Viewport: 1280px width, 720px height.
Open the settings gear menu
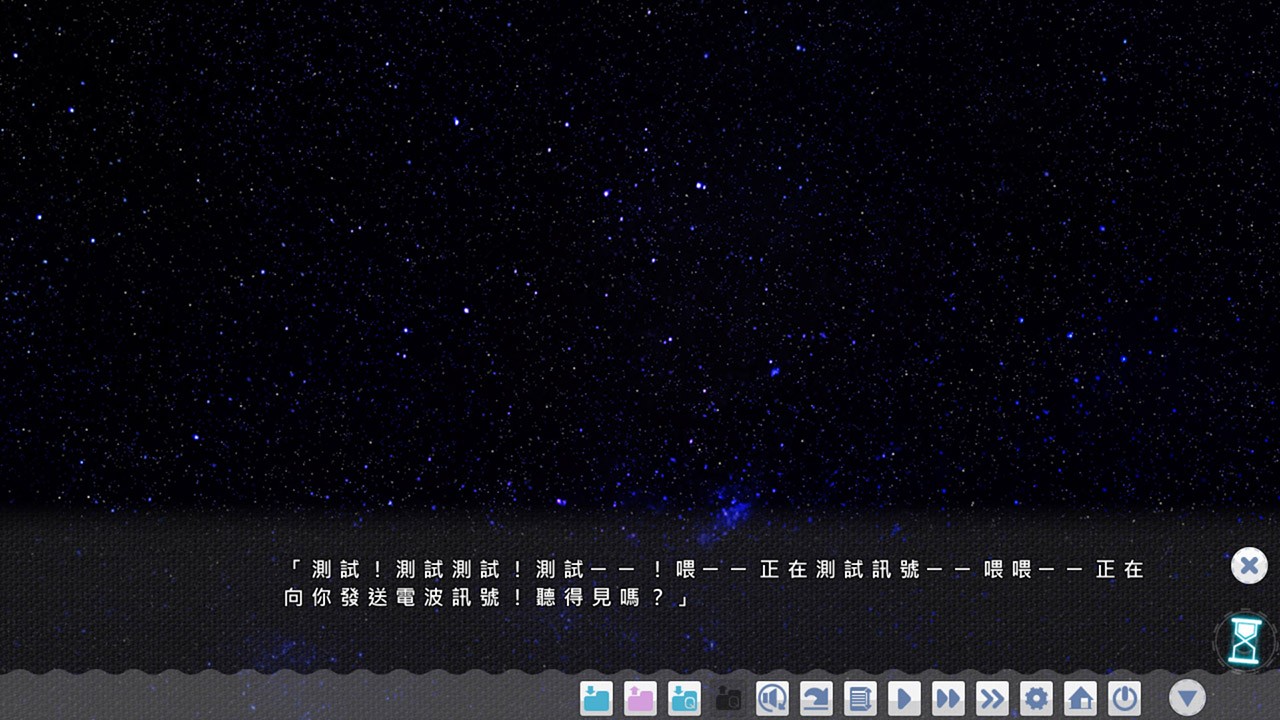[x=1035, y=699]
